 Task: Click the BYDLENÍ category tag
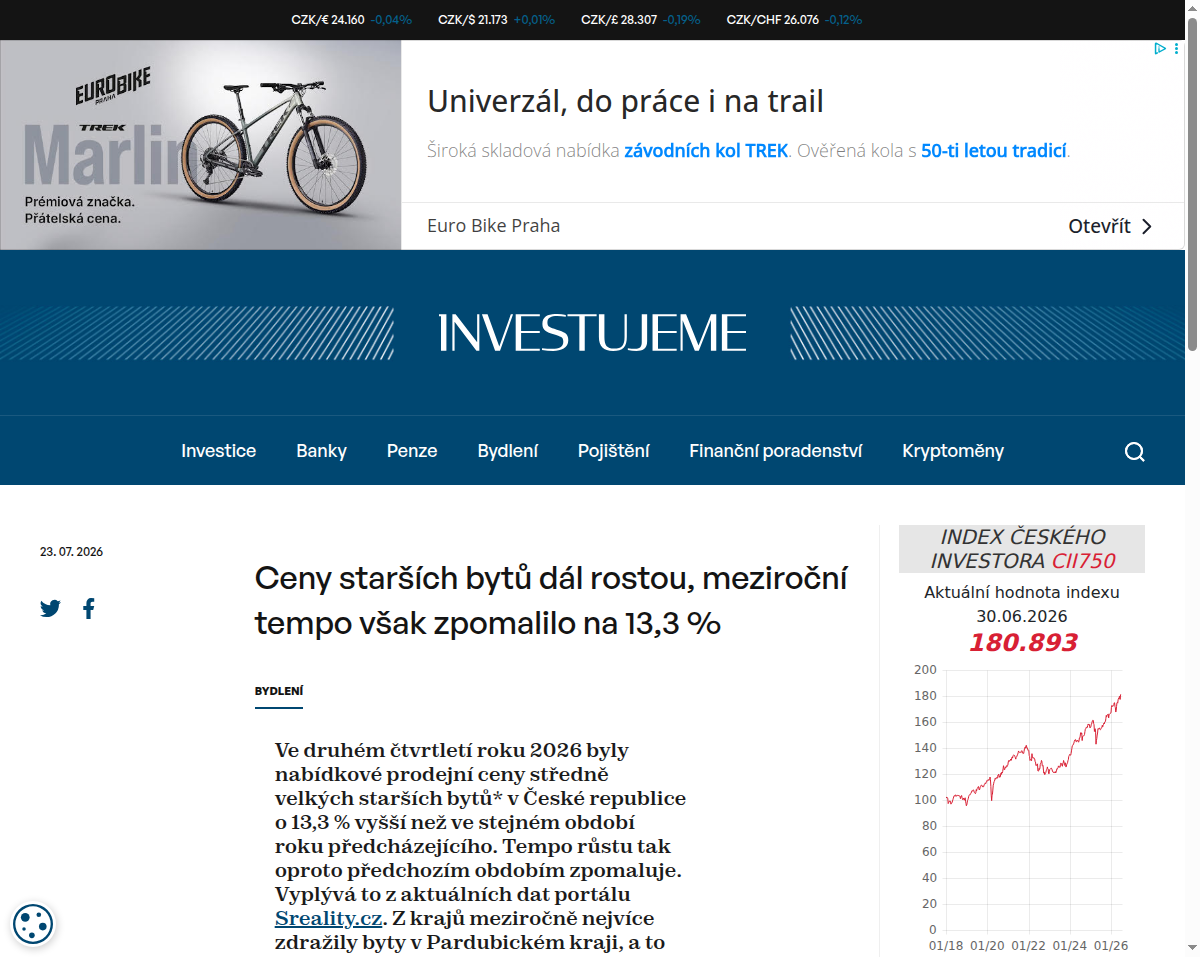[x=279, y=691]
